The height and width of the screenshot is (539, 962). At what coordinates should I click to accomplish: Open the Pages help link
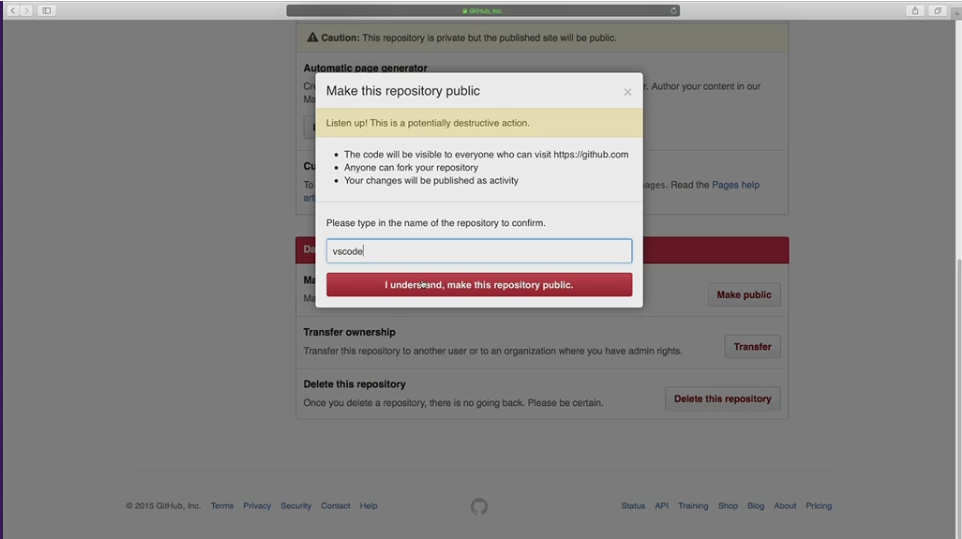point(735,185)
